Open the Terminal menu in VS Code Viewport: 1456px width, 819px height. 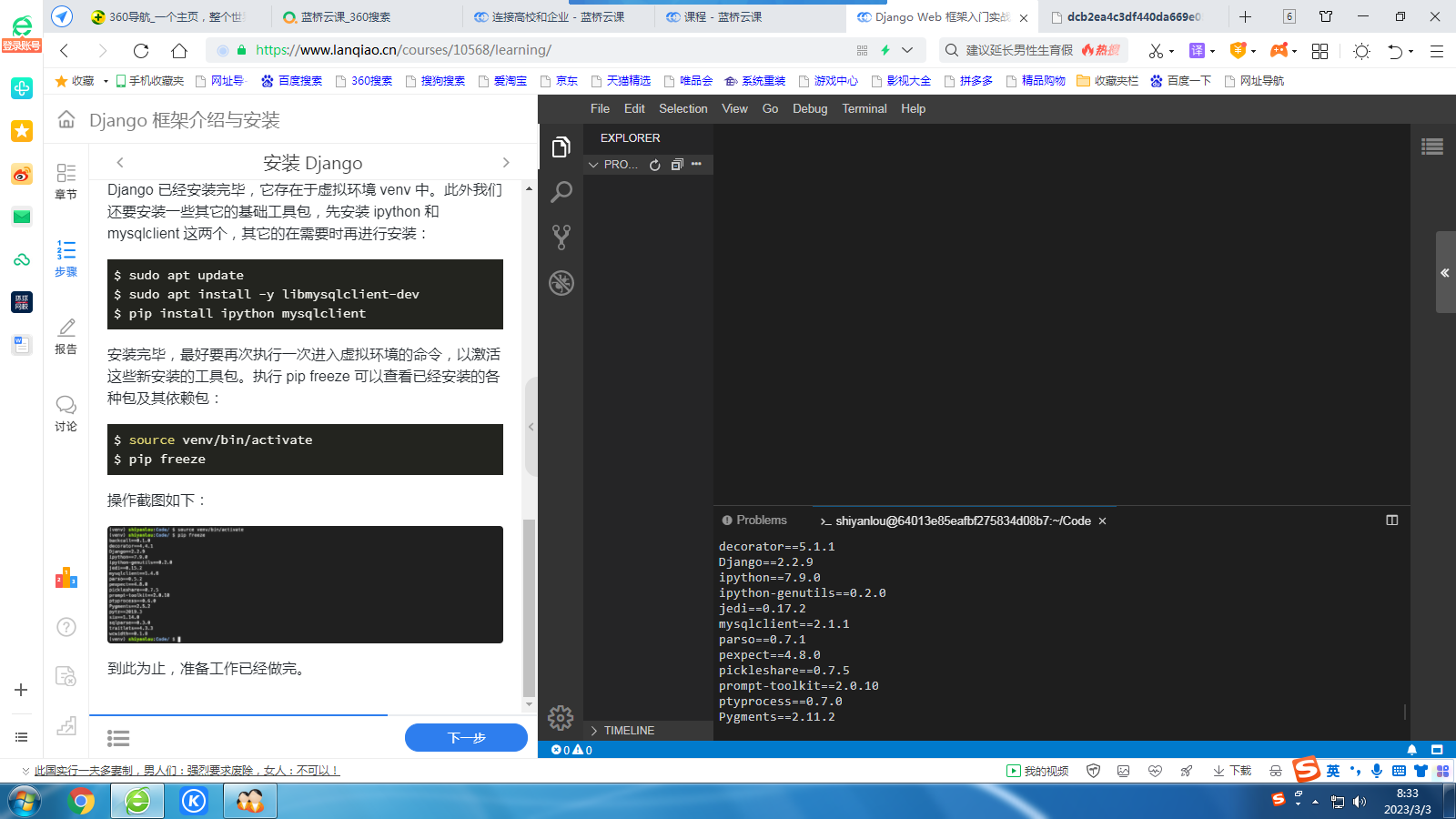point(864,108)
